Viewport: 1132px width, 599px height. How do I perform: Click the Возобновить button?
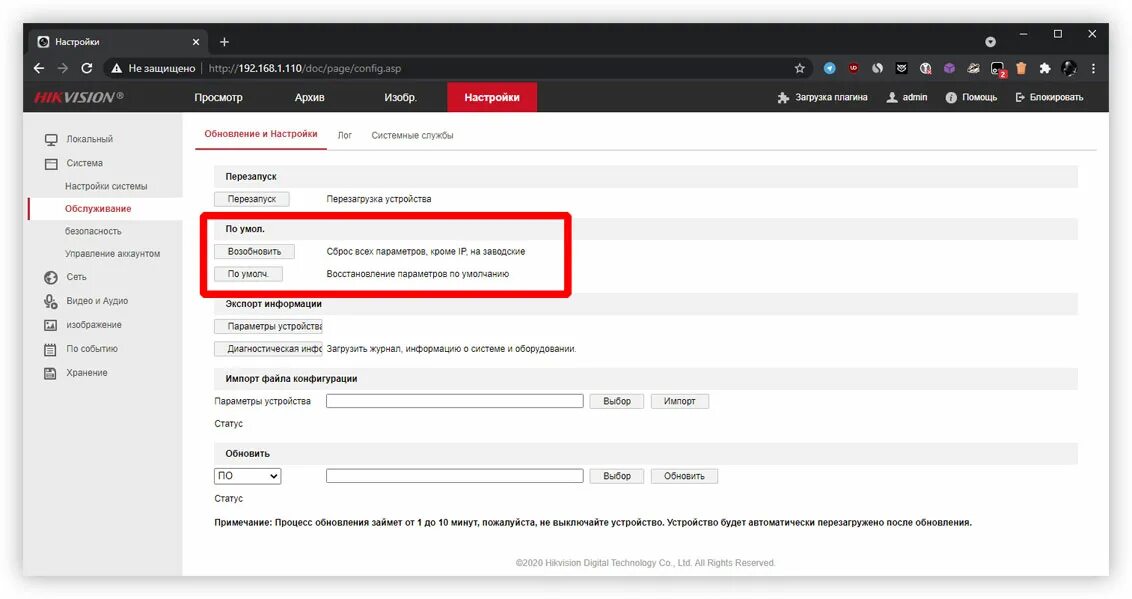(x=254, y=252)
